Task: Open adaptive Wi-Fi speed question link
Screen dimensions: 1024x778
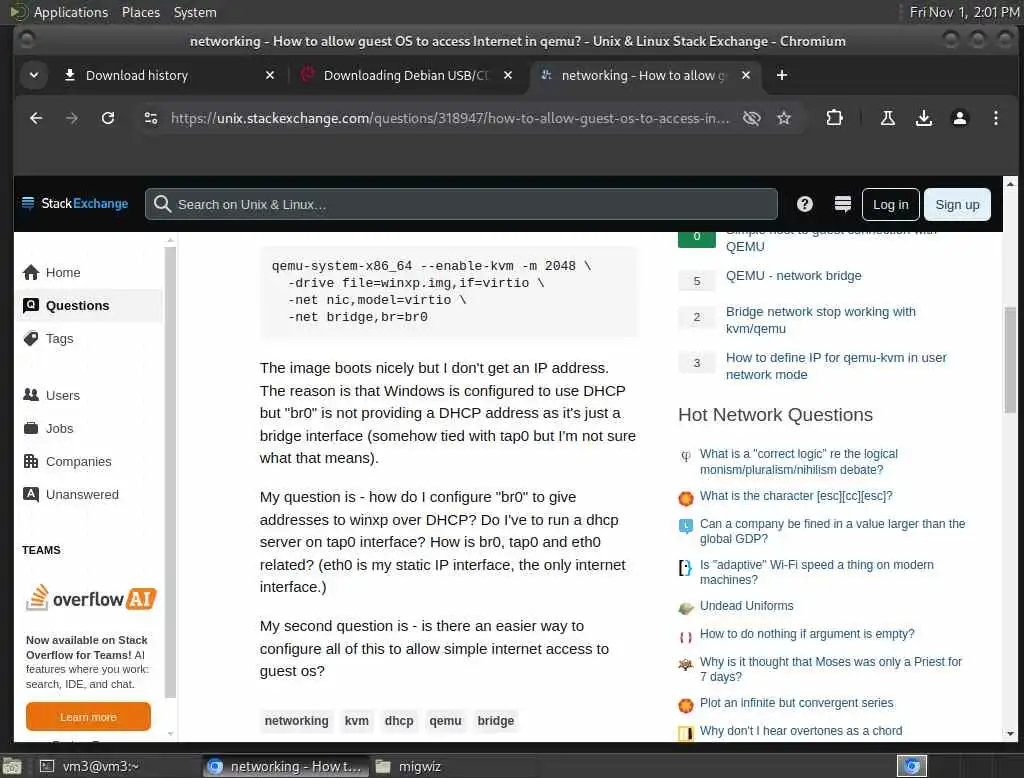Action: point(816,572)
